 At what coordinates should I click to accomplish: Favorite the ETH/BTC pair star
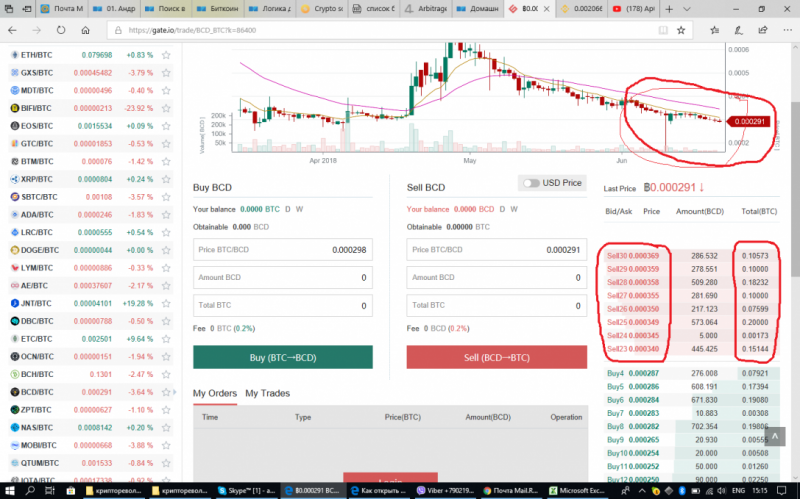pos(166,55)
